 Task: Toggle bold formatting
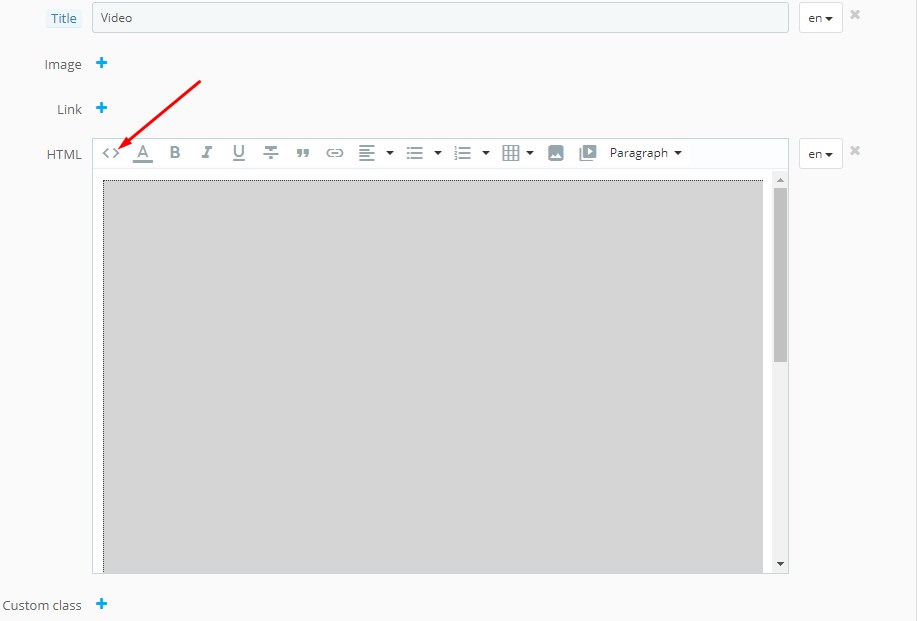click(175, 153)
